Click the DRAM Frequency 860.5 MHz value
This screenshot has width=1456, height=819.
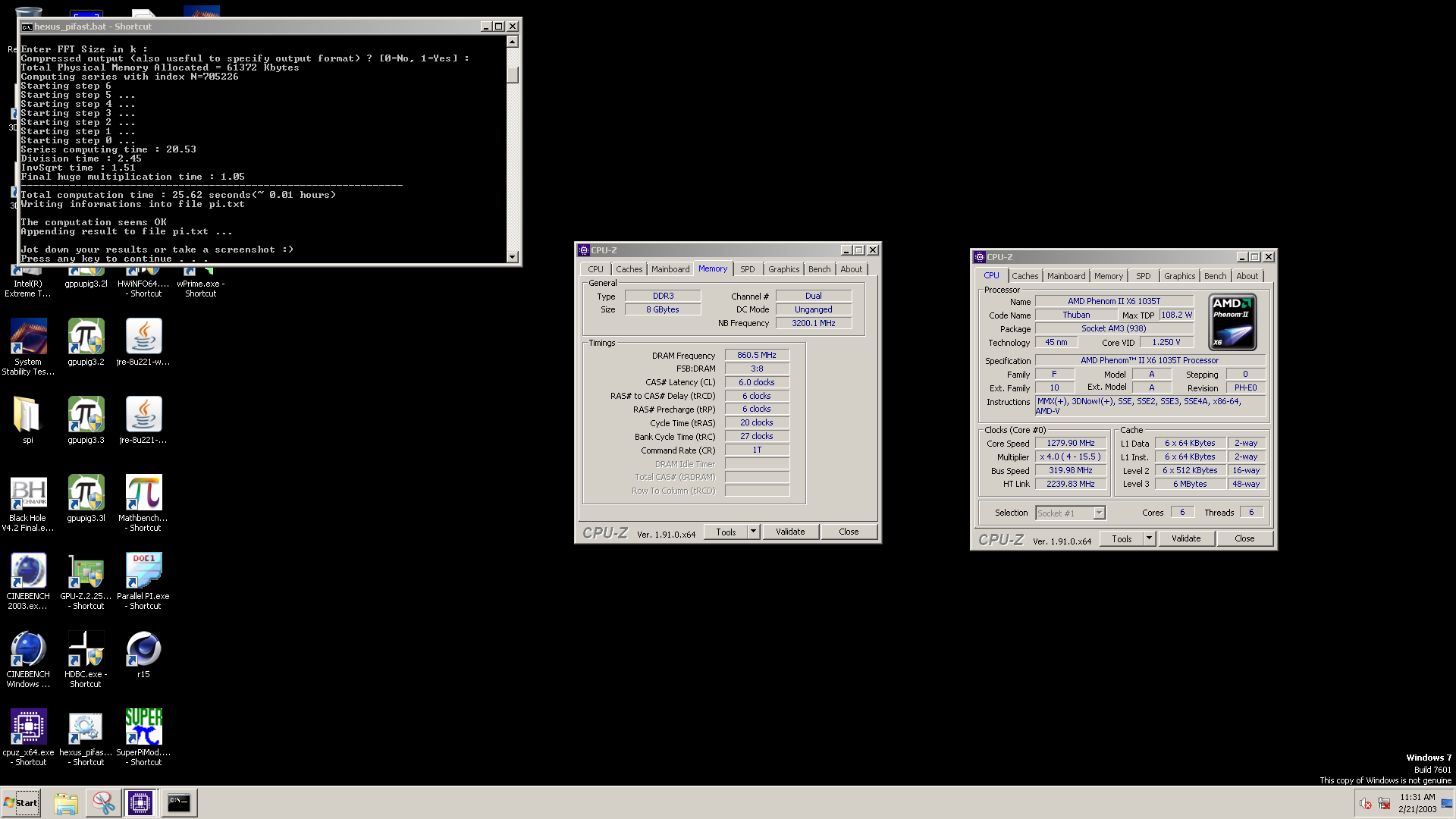[757, 355]
